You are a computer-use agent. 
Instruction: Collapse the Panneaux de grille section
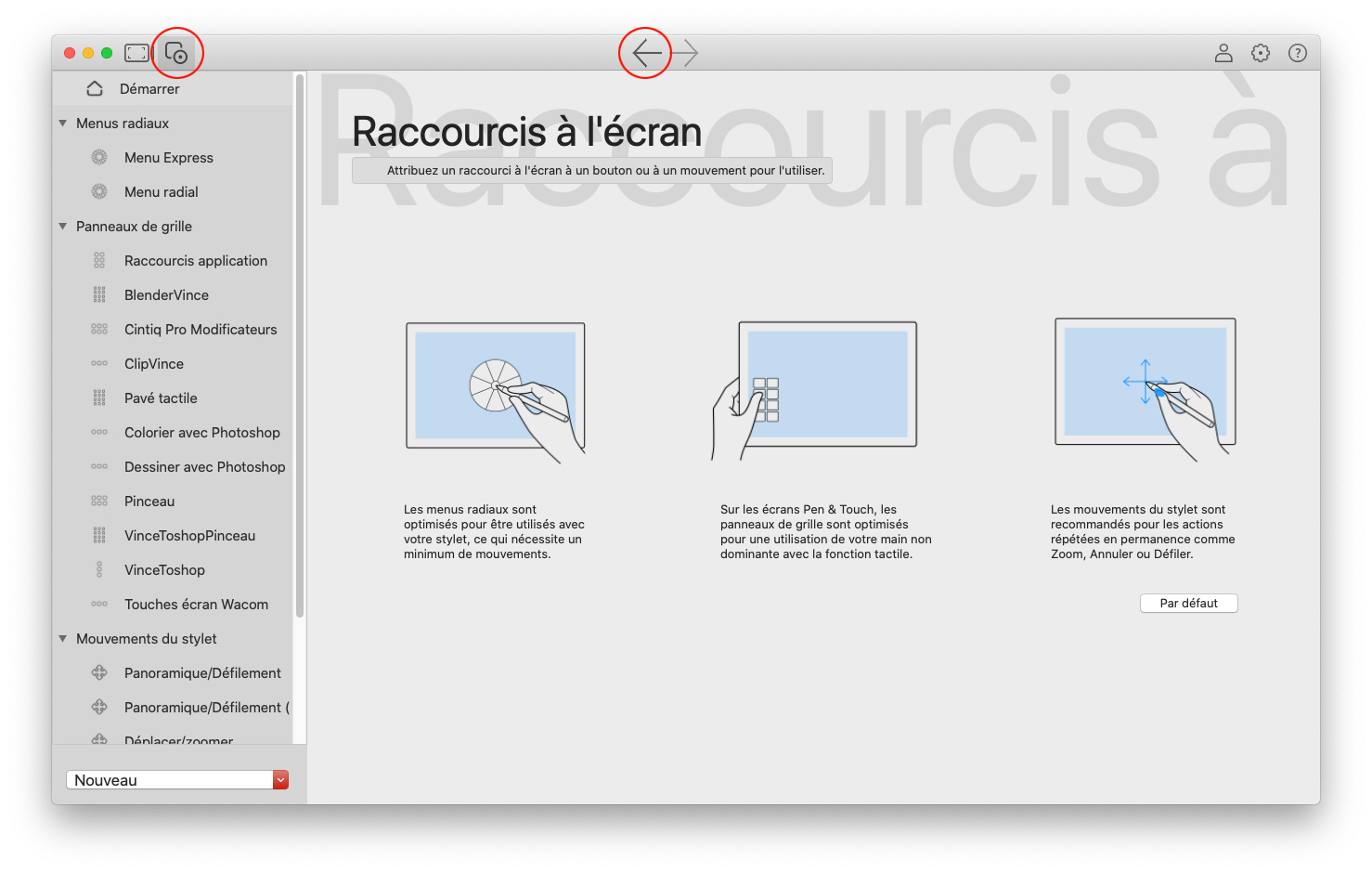tap(63, 227)
